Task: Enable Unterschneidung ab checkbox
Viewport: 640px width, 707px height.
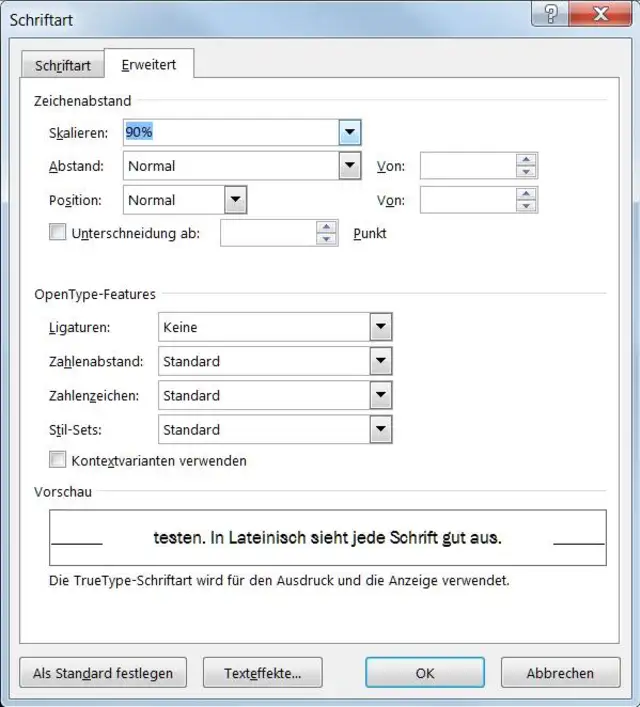Action: [x=57, y=233]
